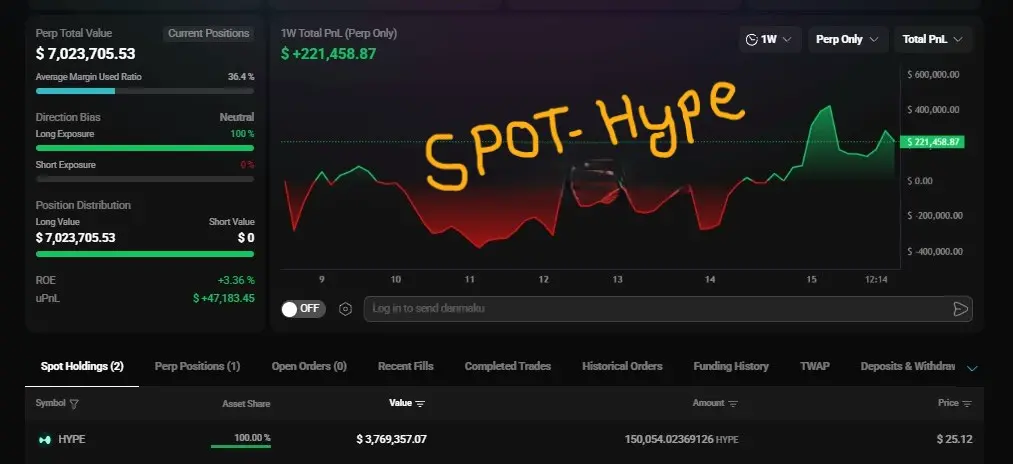
Task: Click the 100.00 % asset share cell
Action: tap(252, 438)
